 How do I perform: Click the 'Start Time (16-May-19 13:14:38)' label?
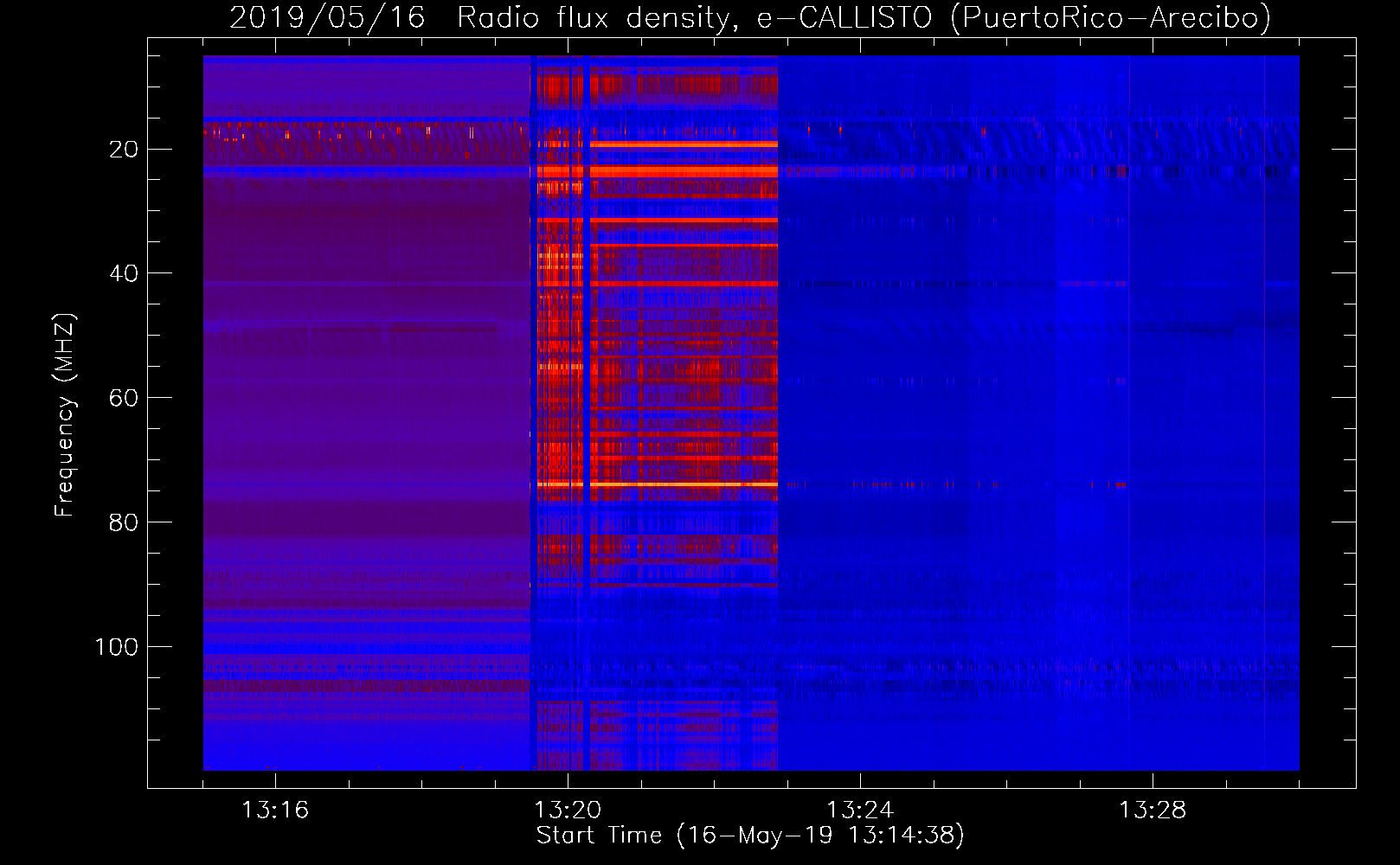click(x=750, y=836)
